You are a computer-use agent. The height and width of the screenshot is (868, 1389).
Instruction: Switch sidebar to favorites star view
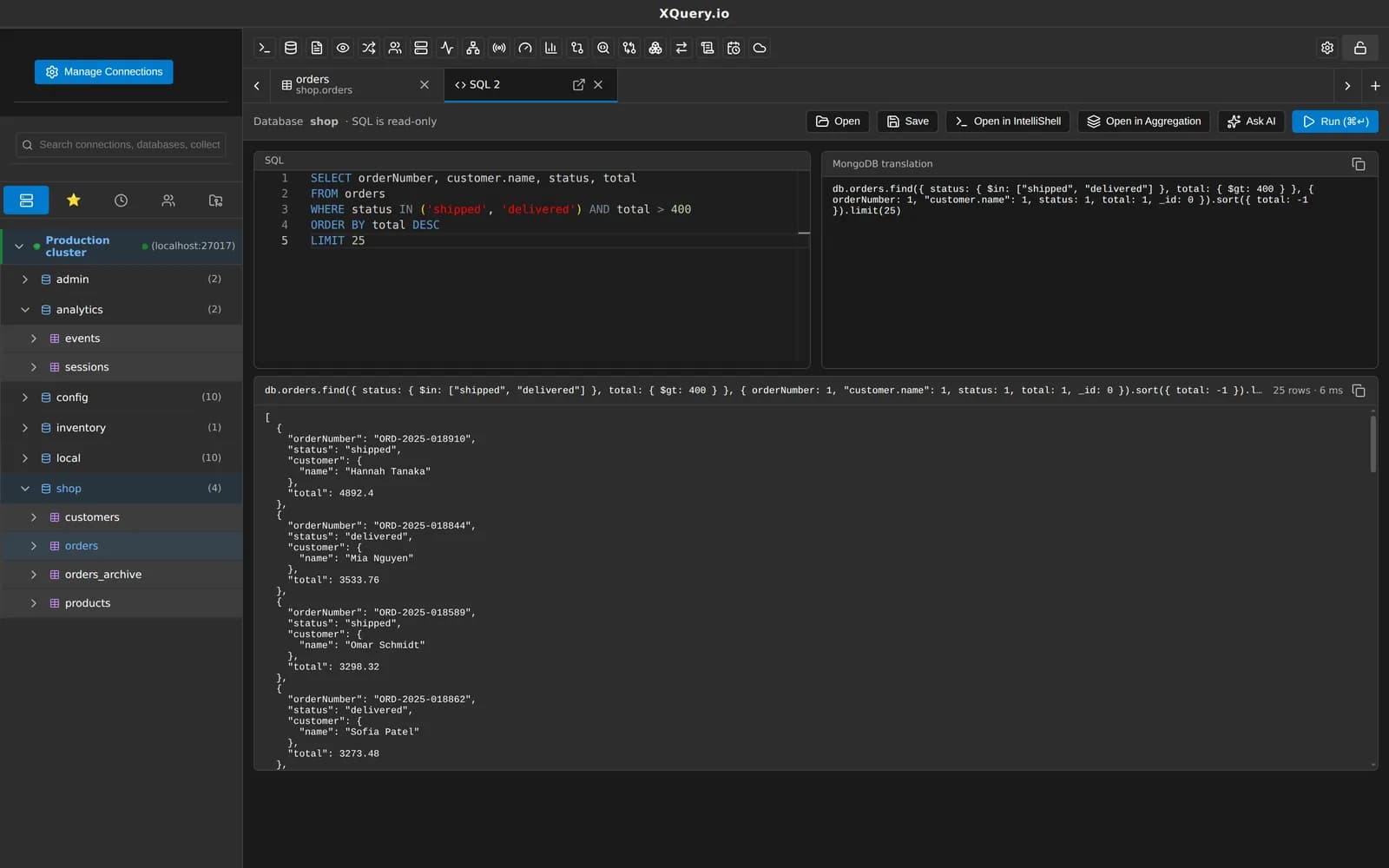(x=74, y=201)
